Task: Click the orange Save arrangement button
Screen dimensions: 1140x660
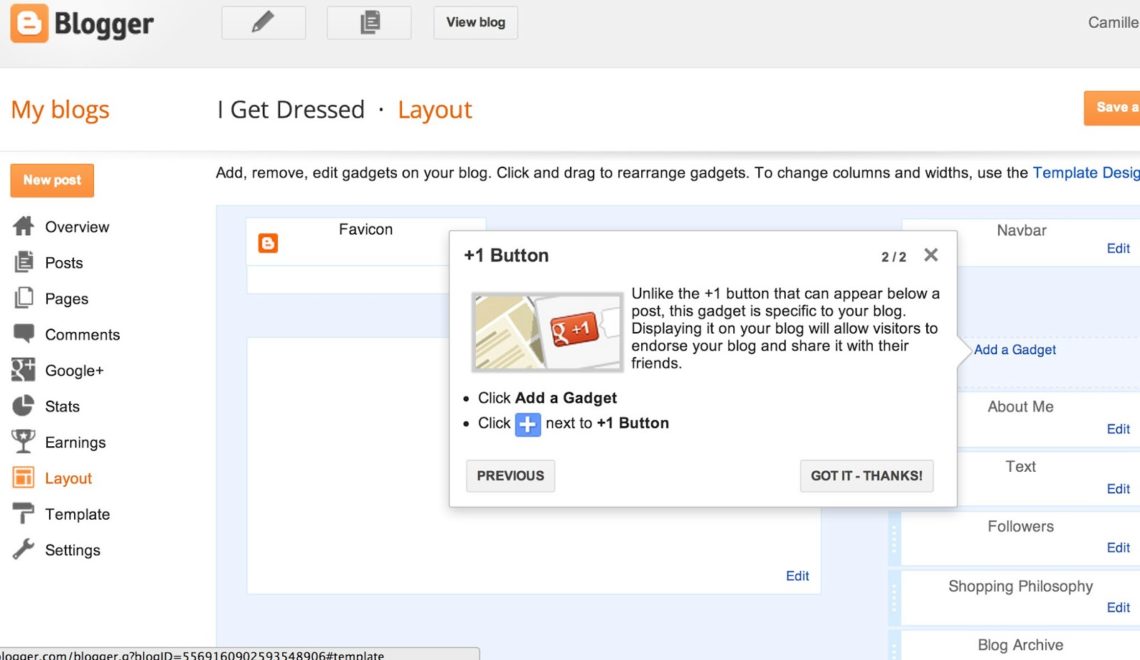Action: click(x=1112, y=108)
